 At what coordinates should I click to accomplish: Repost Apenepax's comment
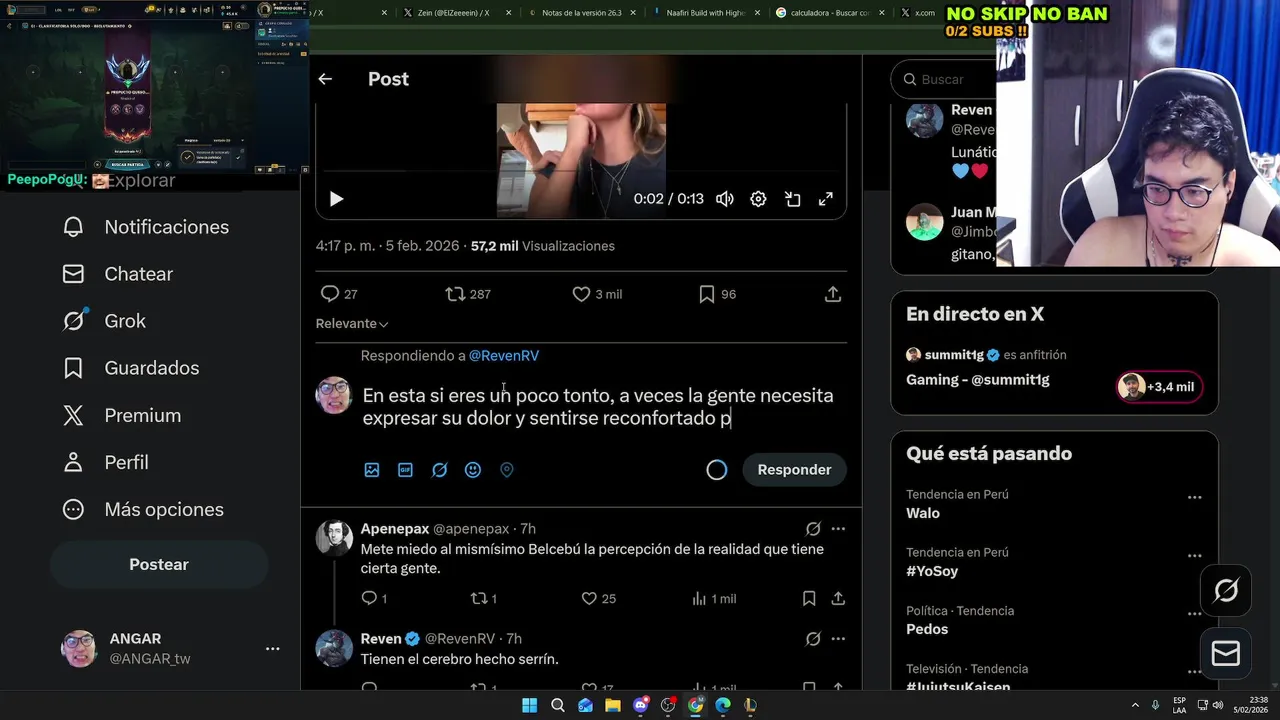pyautogui.click(x=484, y=598)
